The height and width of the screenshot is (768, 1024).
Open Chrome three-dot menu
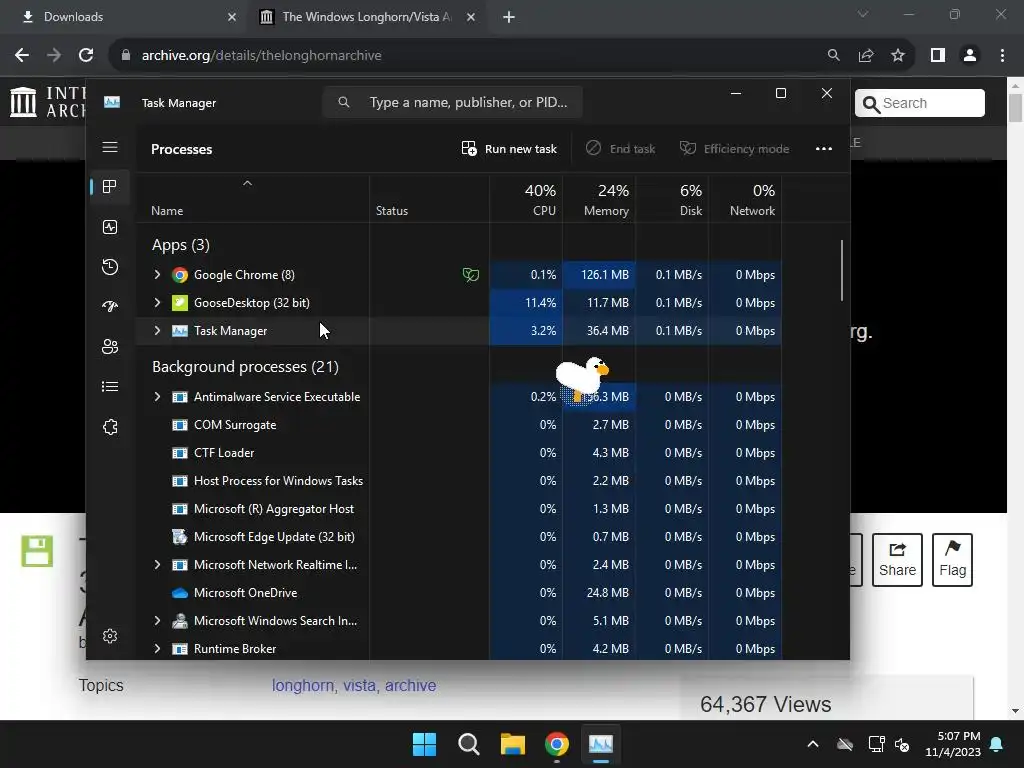point(1002,56)
